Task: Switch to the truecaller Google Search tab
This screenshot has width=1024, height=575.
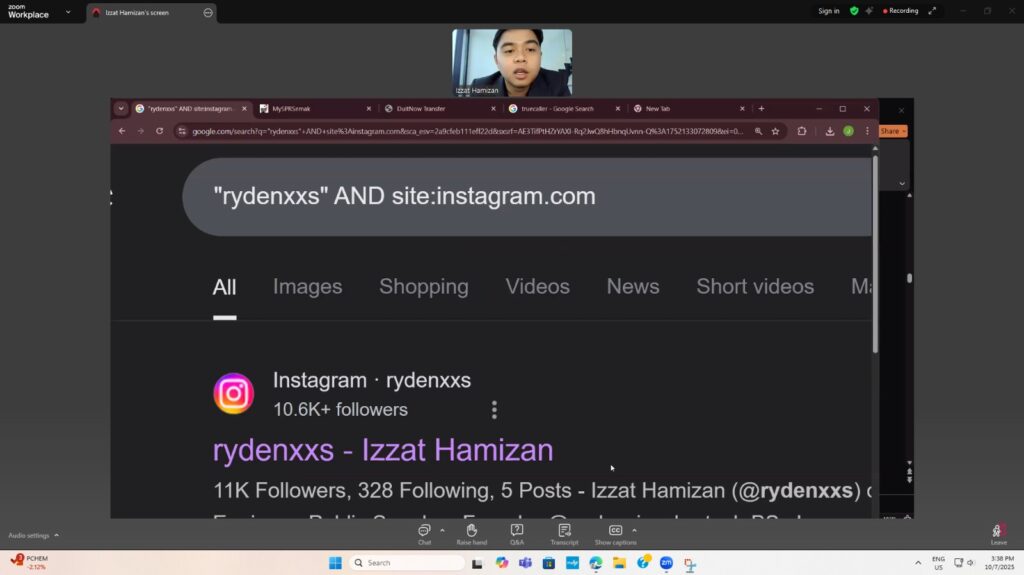Action: point(559,108)
